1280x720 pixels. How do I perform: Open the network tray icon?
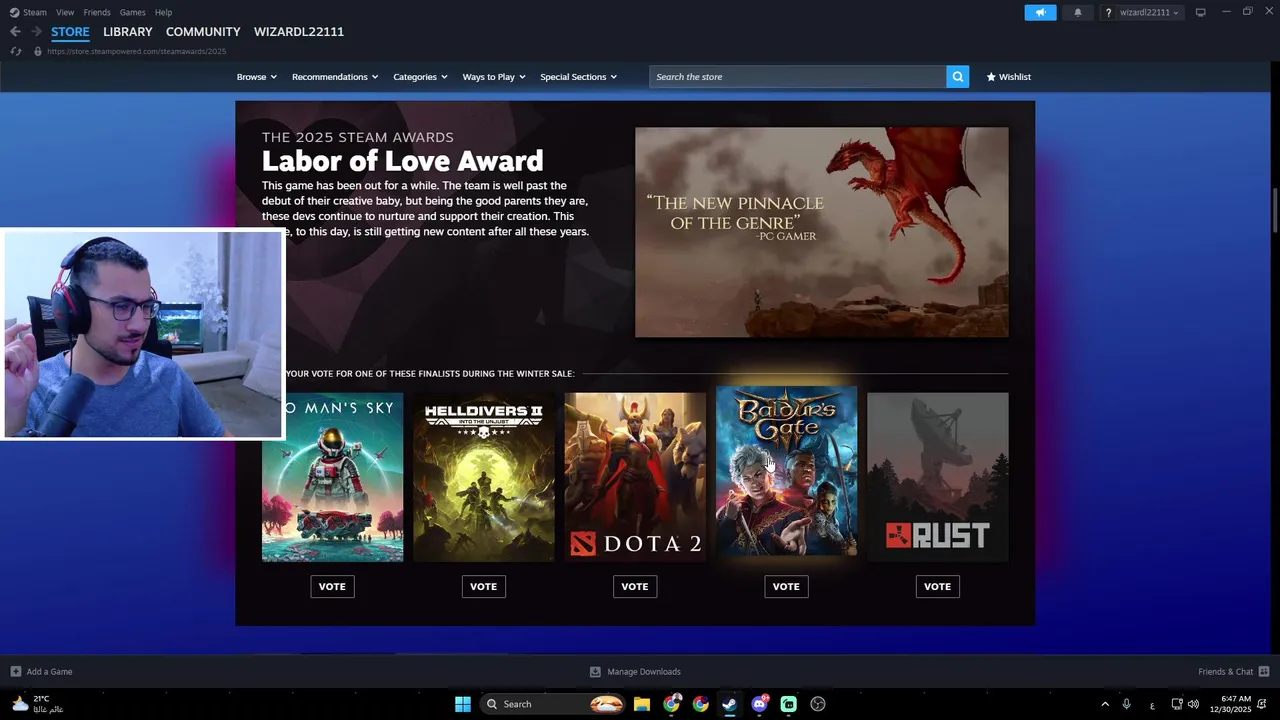pos(1176,704)
